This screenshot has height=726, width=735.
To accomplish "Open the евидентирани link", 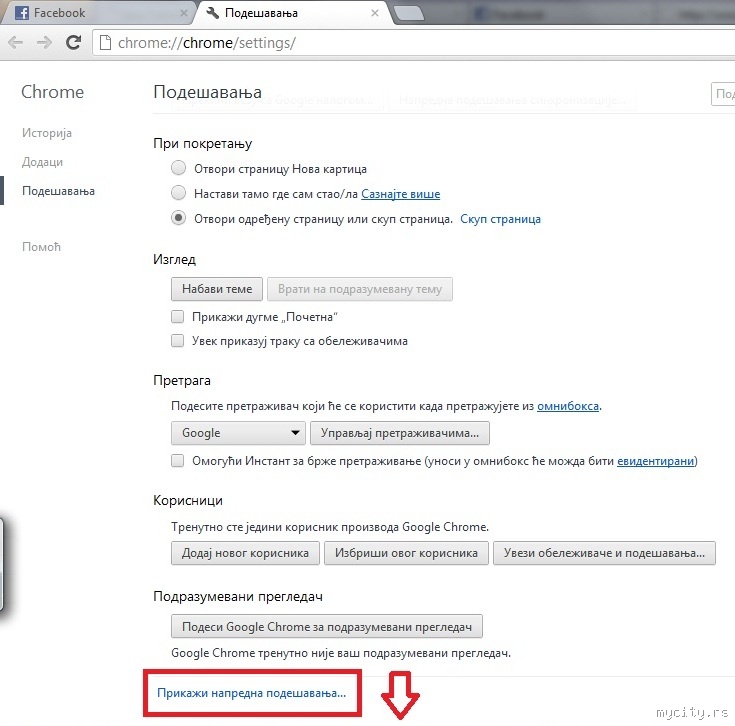I will point(655,461).
